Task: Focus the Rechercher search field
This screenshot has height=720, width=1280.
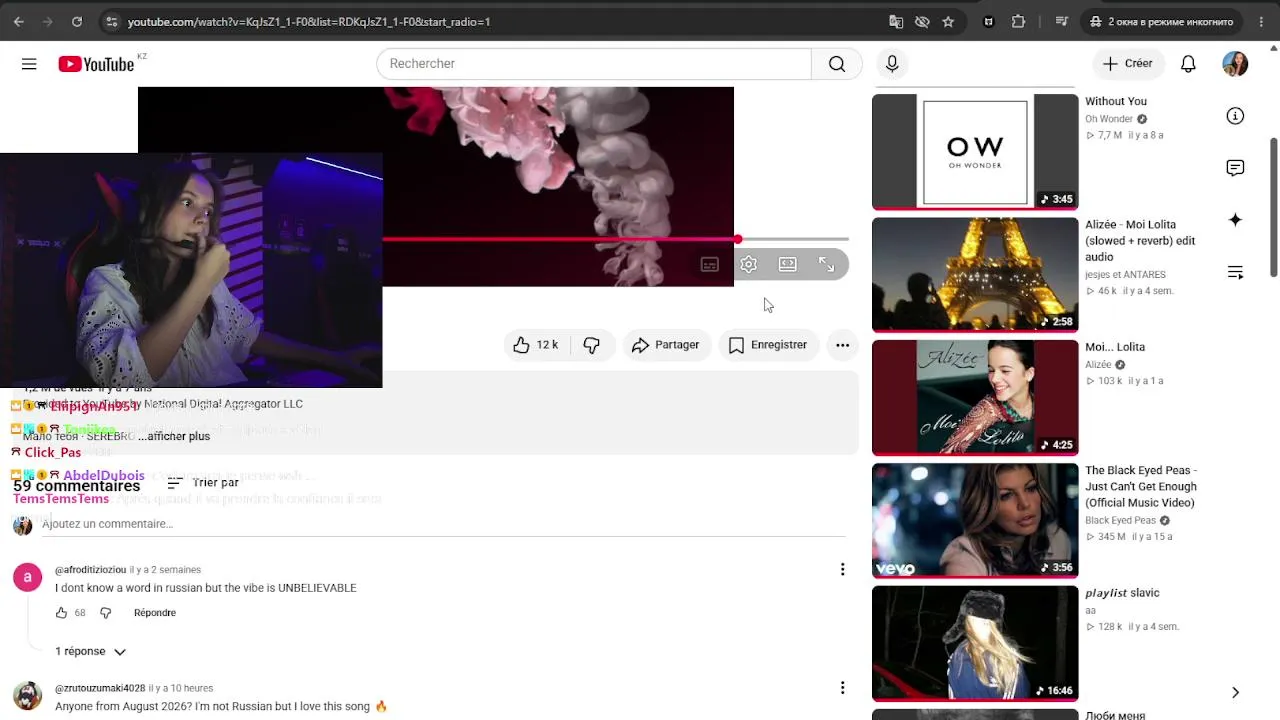Action: pyautogui.click(x=594, y=64)
